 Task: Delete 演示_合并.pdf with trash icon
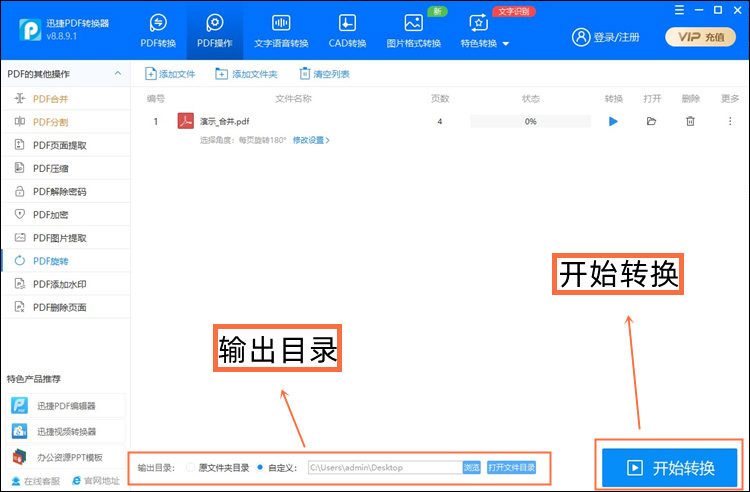690,121
